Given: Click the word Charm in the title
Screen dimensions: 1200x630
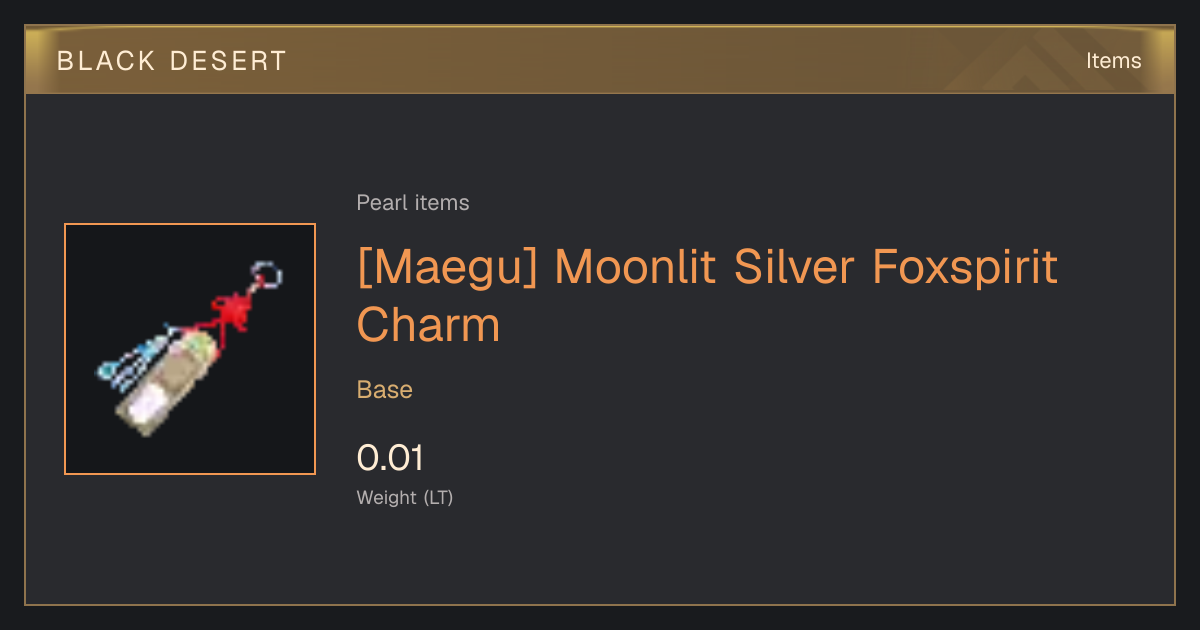Looking at the screenshot, I should coord(428,325).
